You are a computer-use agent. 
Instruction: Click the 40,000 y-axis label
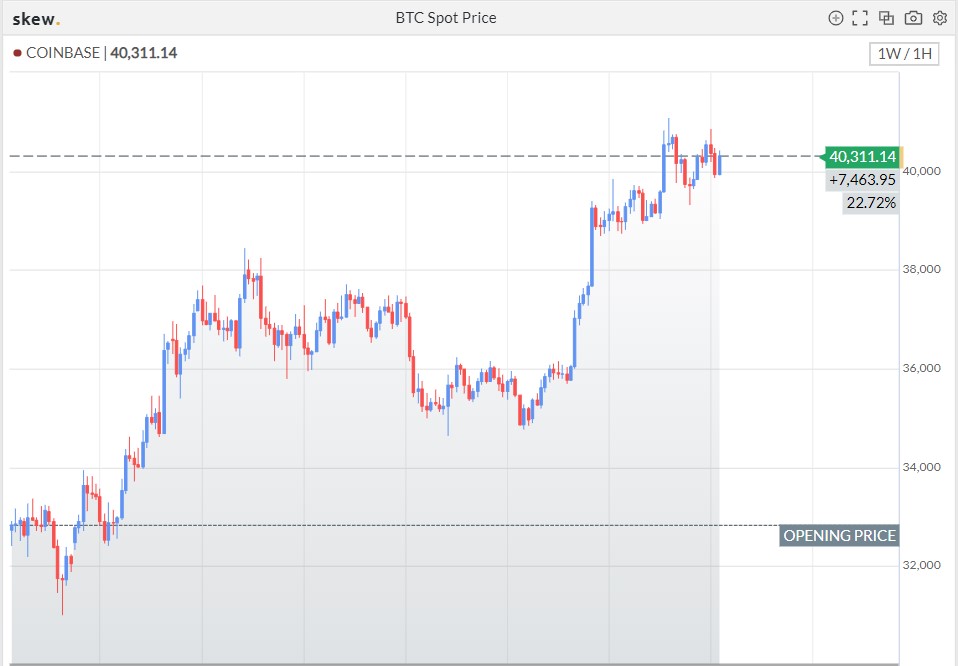(921, 171)
